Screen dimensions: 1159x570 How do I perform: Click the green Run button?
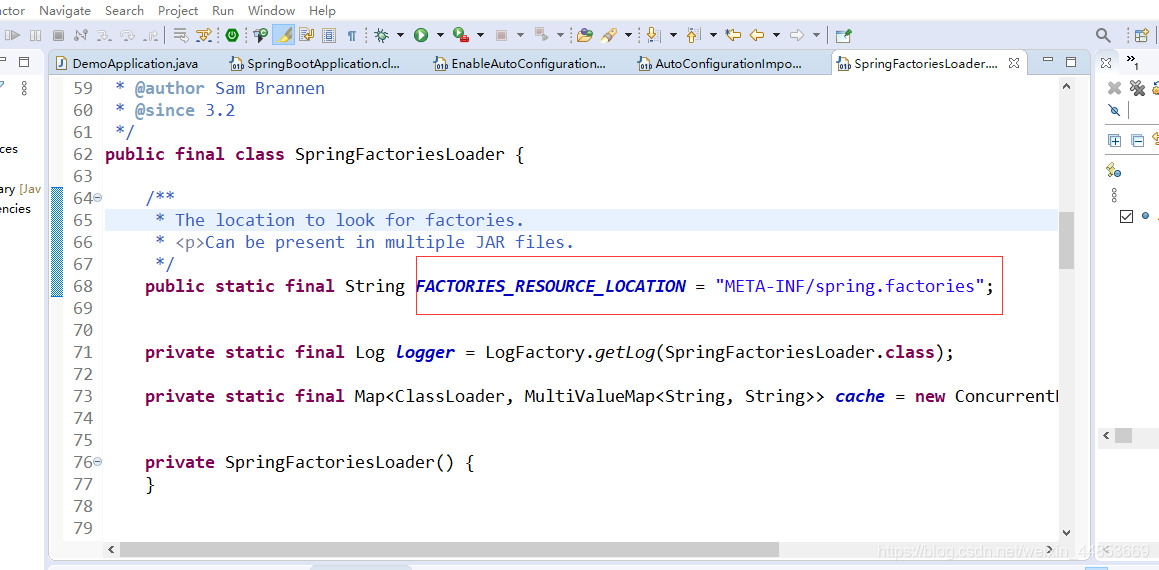click(x=421, y=35)
